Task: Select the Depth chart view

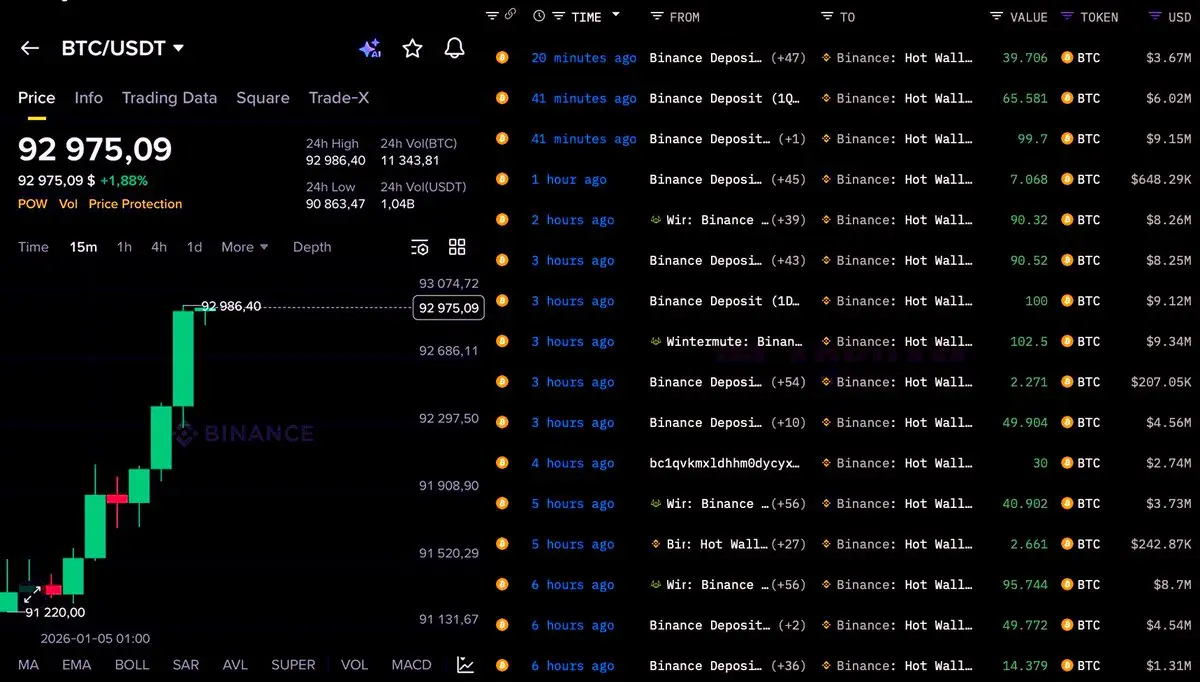Action: pyautogui.click(x=312, y=247)
